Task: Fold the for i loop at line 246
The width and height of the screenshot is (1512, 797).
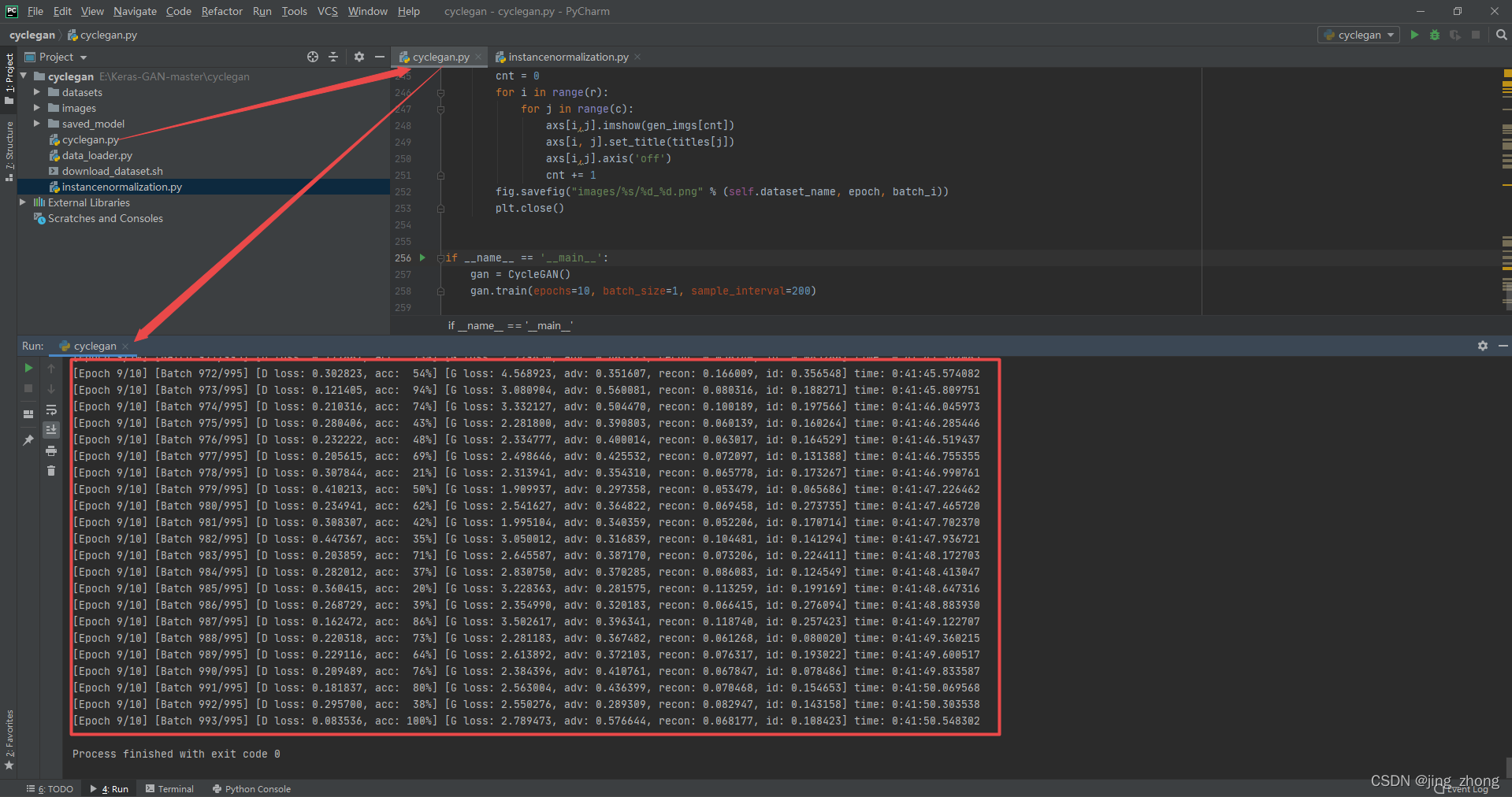Action: (440, 93)
